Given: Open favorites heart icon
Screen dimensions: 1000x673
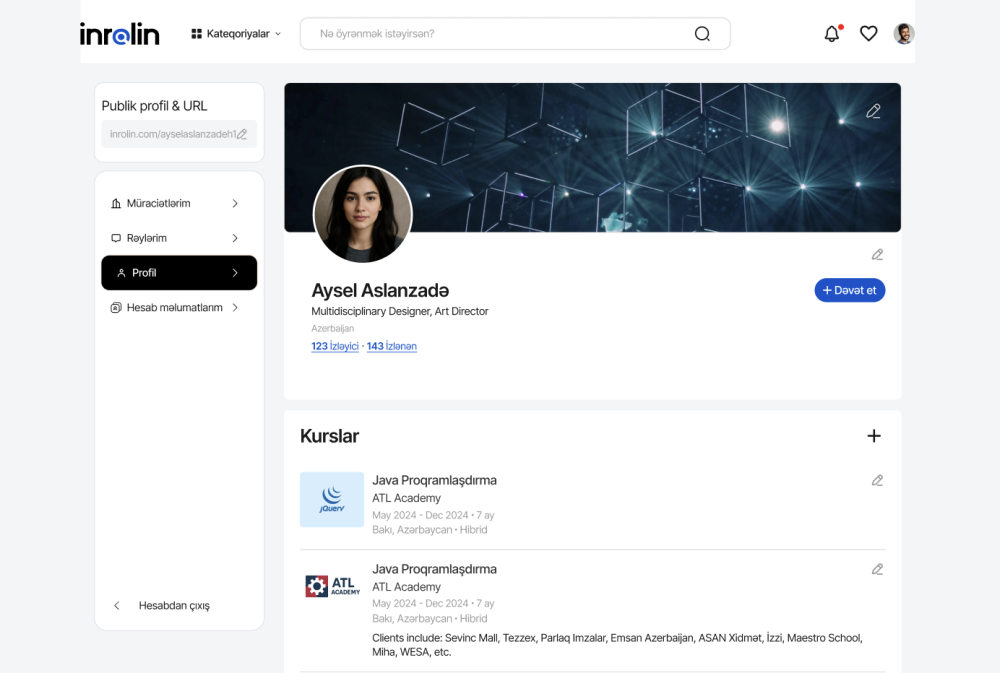Looking at the screenshot, I should pyautogui.click(x=868, y=34).
